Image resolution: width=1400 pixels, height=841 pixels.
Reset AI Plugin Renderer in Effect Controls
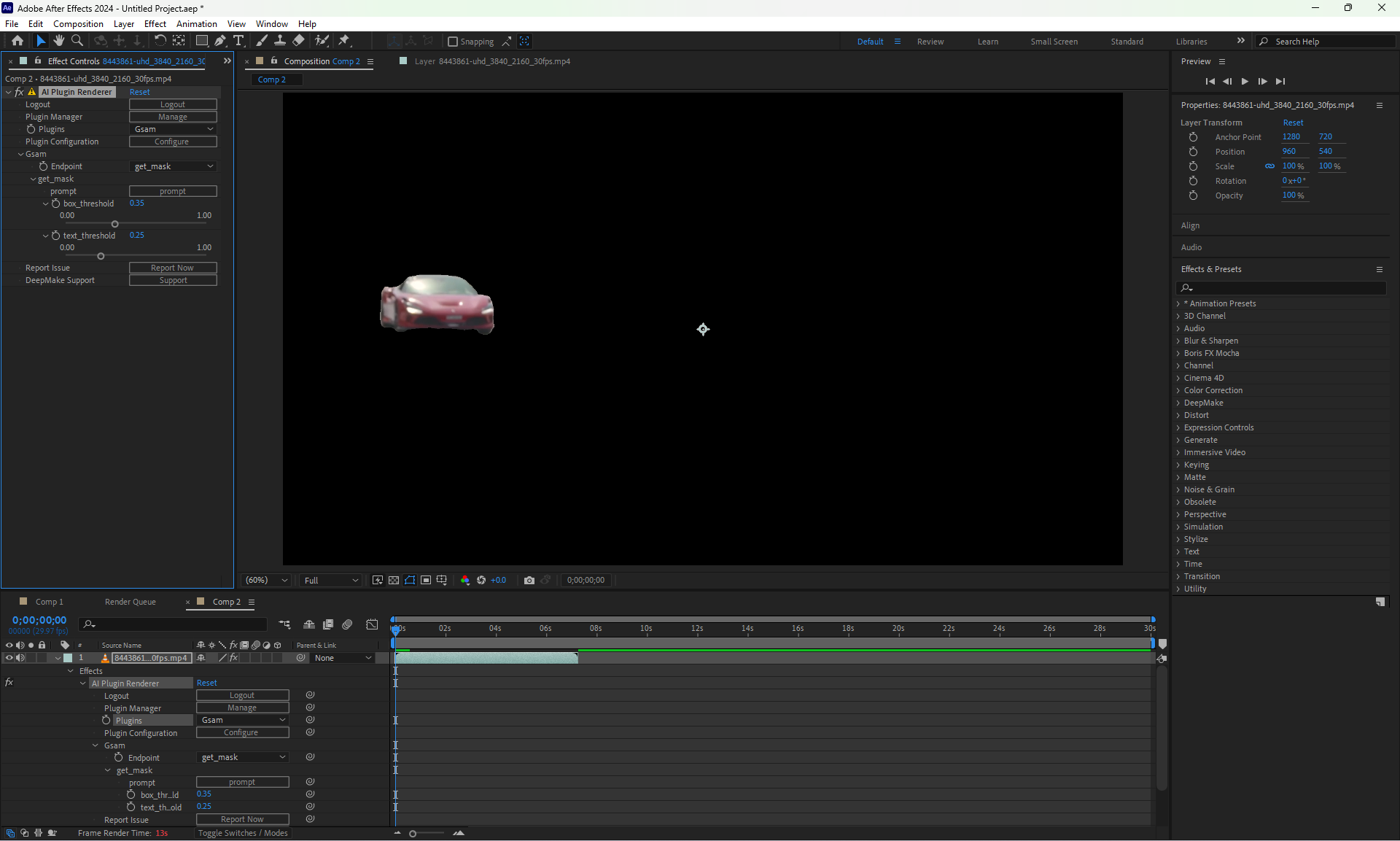point(139,92)
